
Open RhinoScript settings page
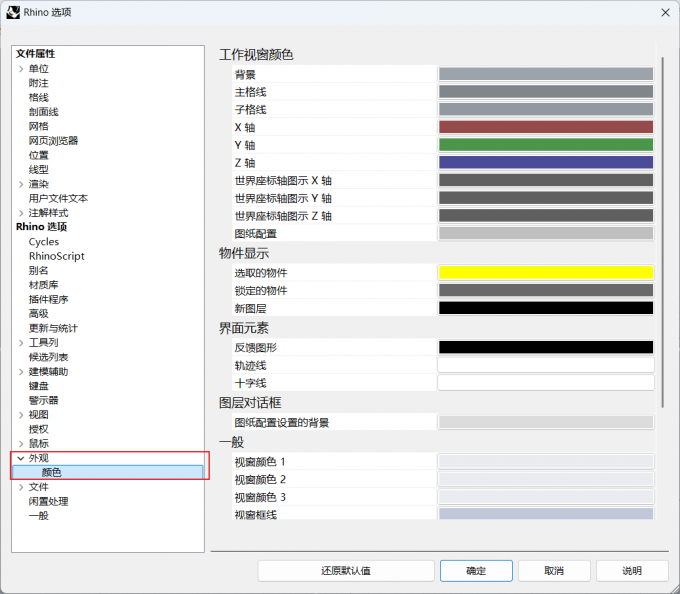[56, 256]
